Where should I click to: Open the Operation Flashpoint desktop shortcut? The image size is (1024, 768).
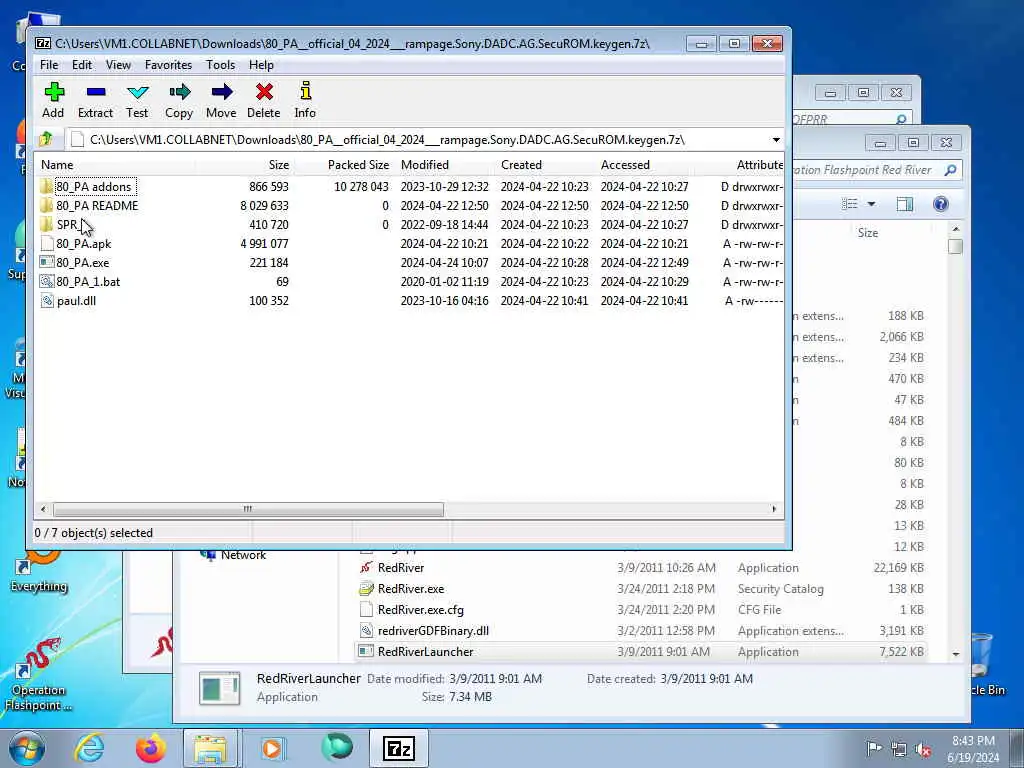coord(38,676)
